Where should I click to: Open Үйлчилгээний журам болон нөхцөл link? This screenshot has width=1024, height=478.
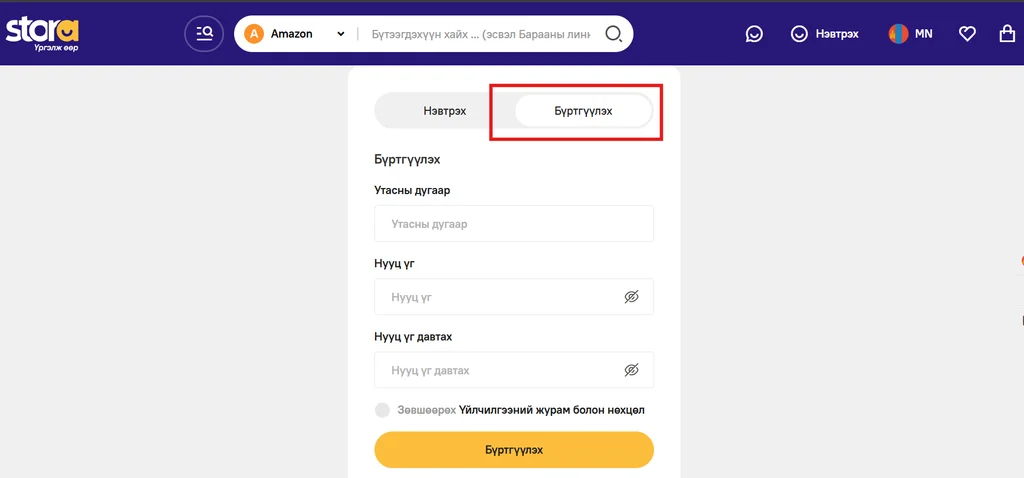click(552, 410)
